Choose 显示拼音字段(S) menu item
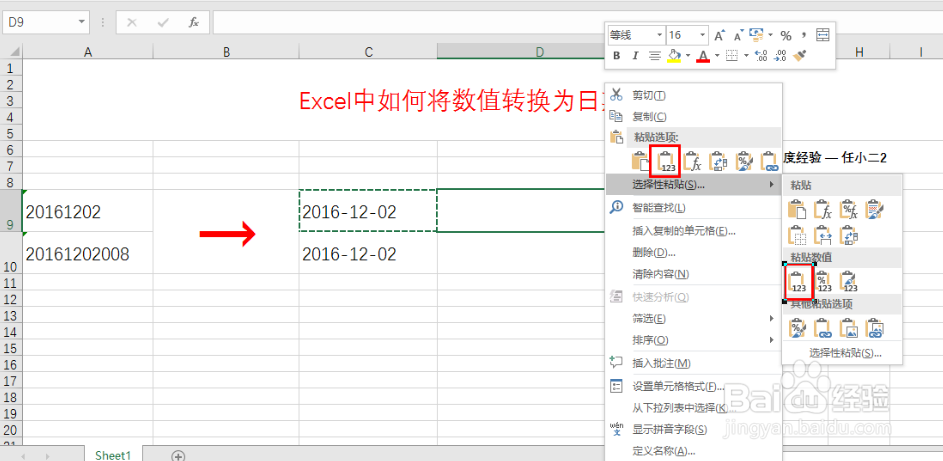The image size is (943, 461). (693, 429)
